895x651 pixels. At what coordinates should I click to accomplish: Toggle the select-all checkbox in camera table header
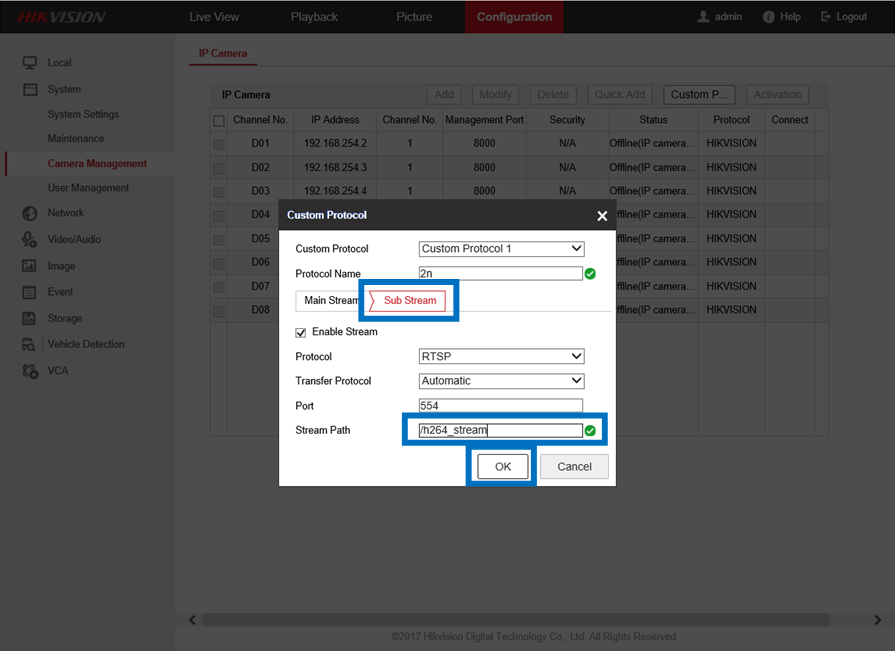pyautogui.click(x=219, y=120)
